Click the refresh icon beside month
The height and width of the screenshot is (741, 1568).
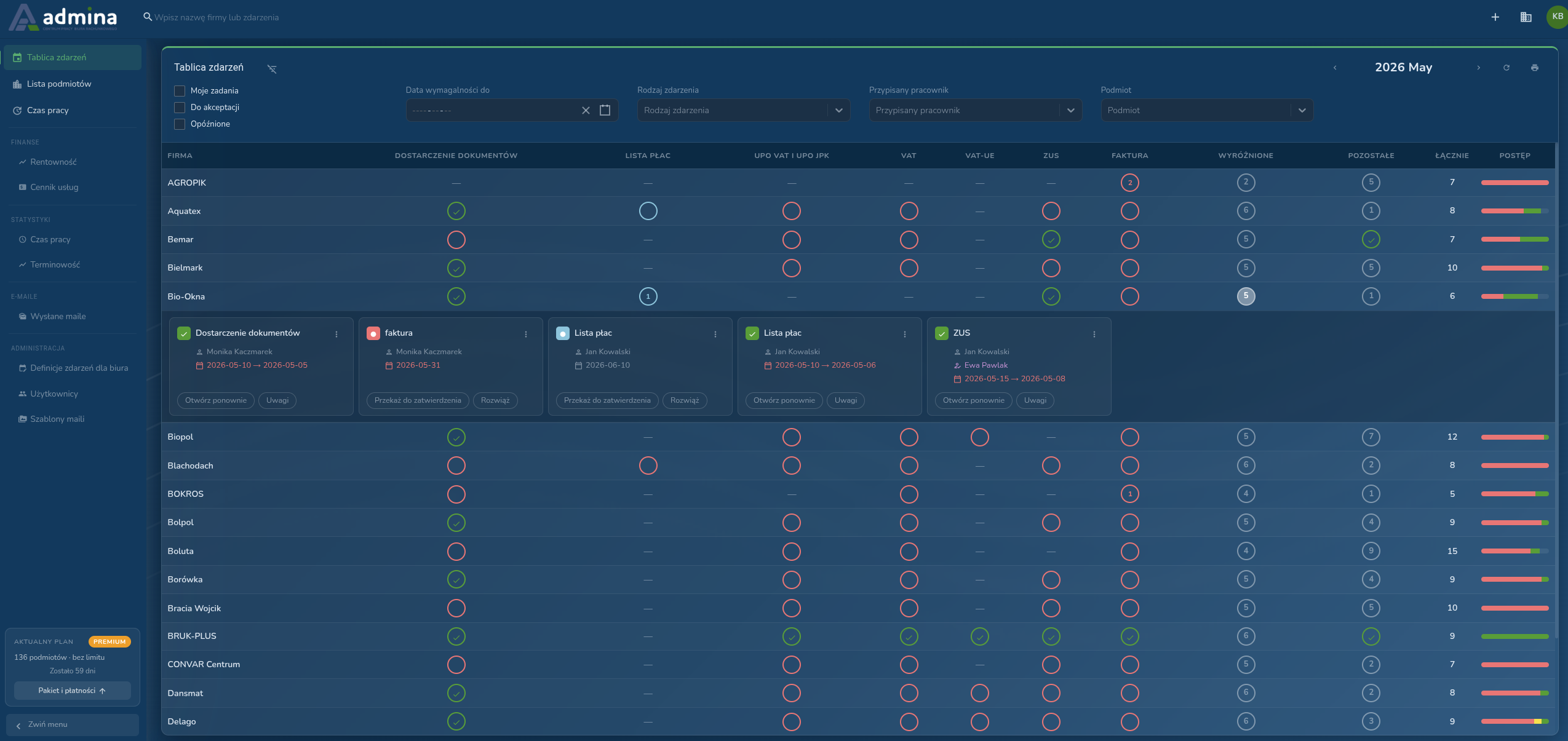[x=1506, y=68]
